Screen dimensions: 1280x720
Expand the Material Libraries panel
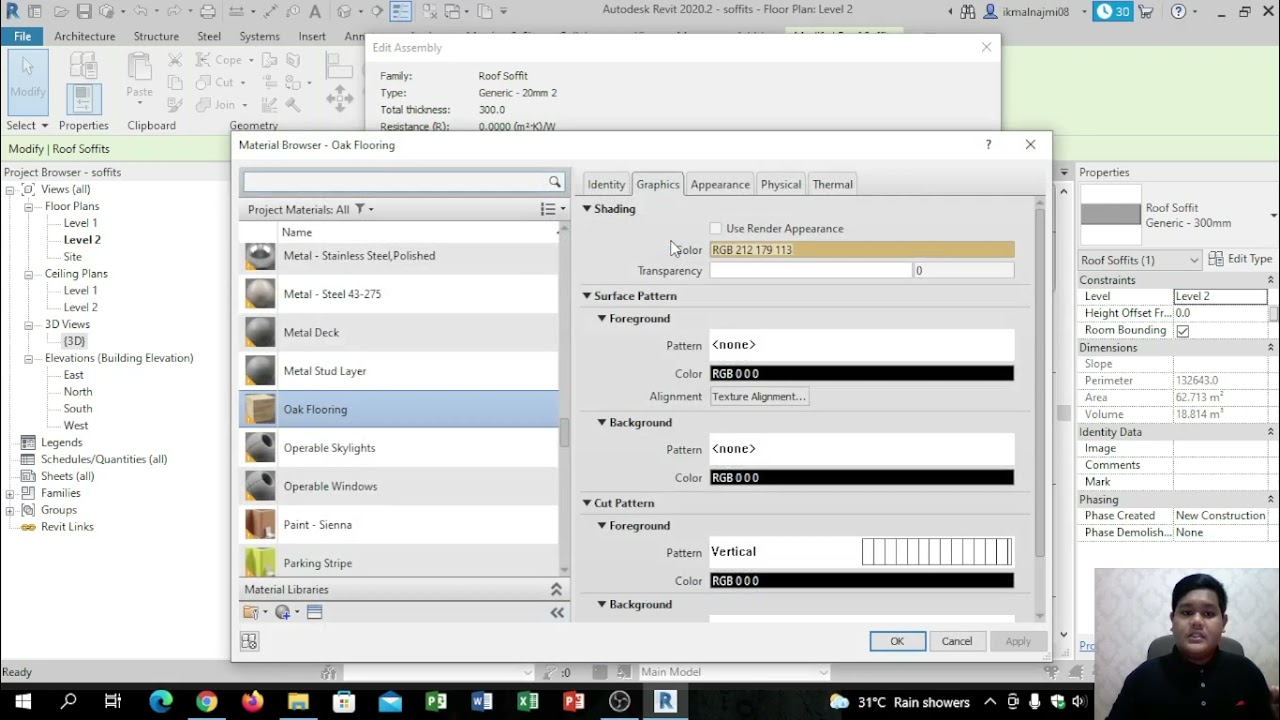(556, 589)
